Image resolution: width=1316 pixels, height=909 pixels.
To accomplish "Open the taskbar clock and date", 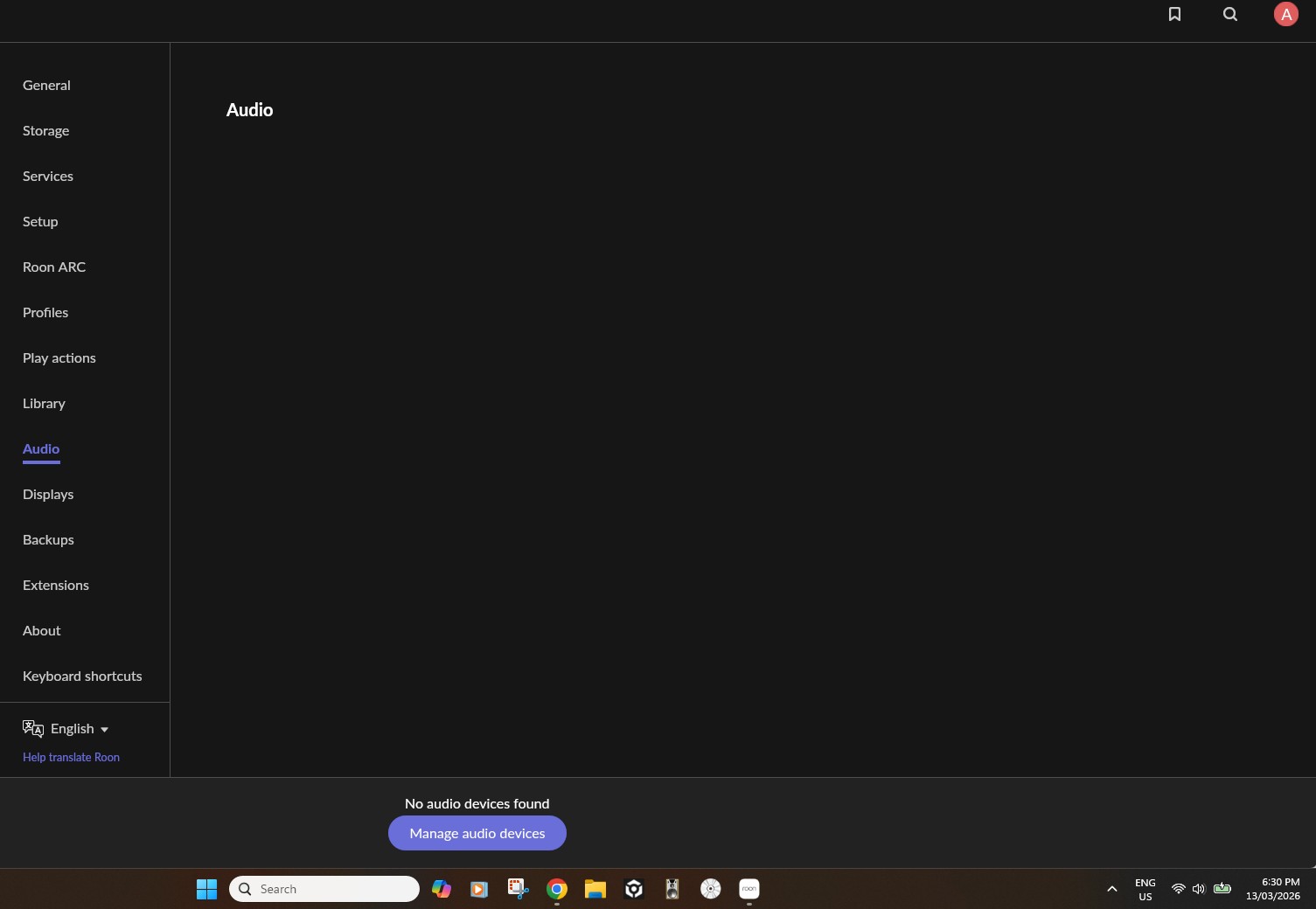I will pos(1272,889).
